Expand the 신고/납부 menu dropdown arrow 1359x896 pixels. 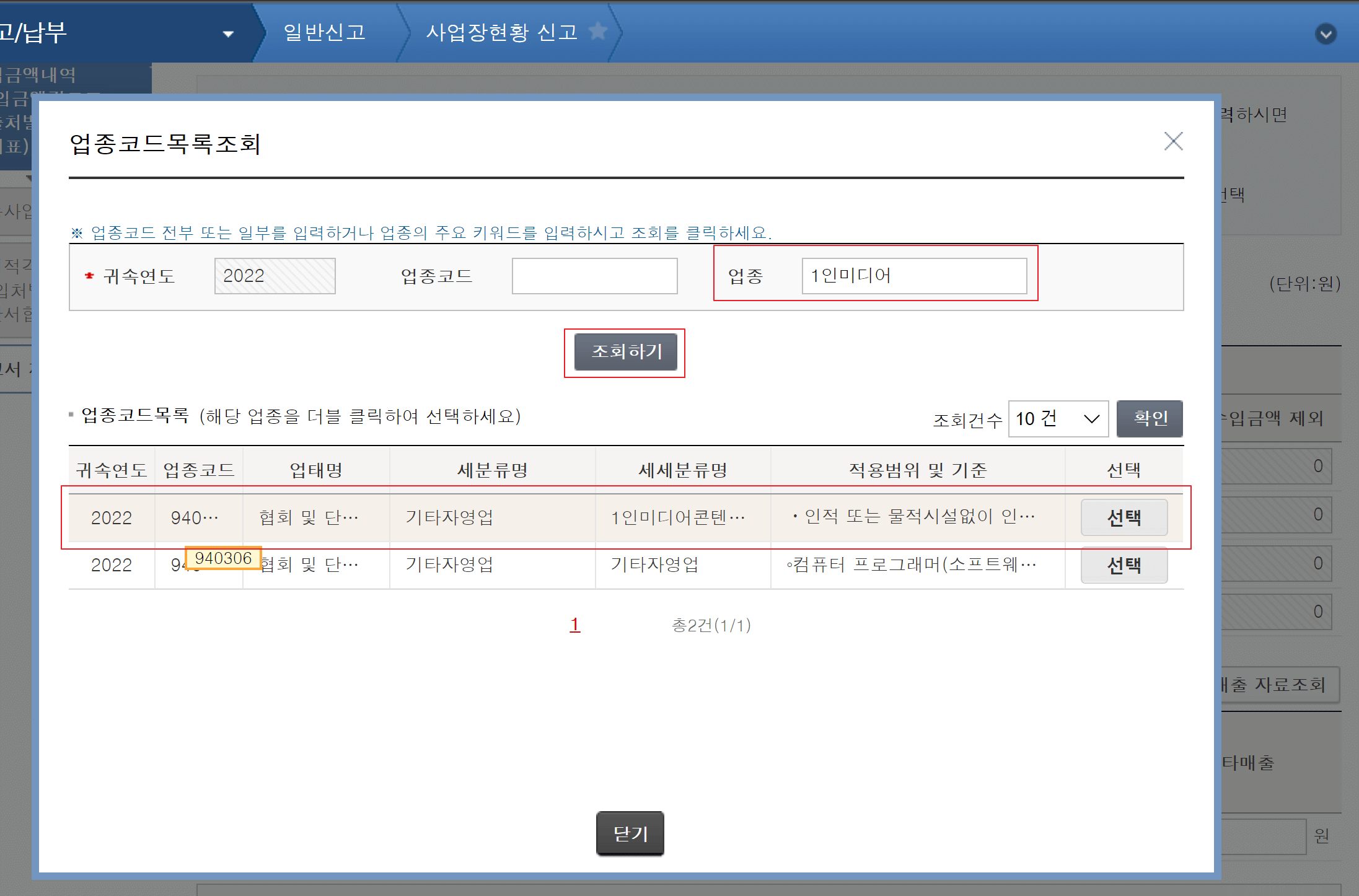coord(228,34)
